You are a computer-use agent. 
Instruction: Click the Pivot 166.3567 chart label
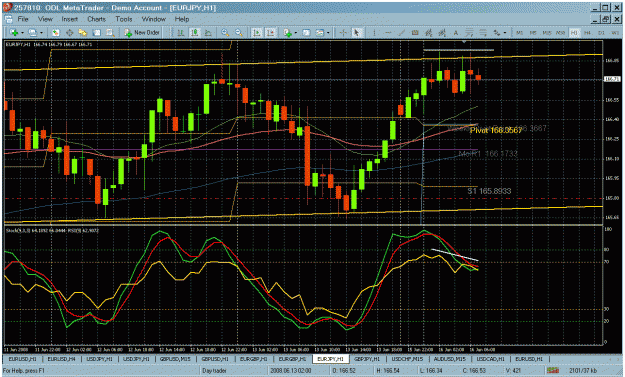tap(496, 130)
